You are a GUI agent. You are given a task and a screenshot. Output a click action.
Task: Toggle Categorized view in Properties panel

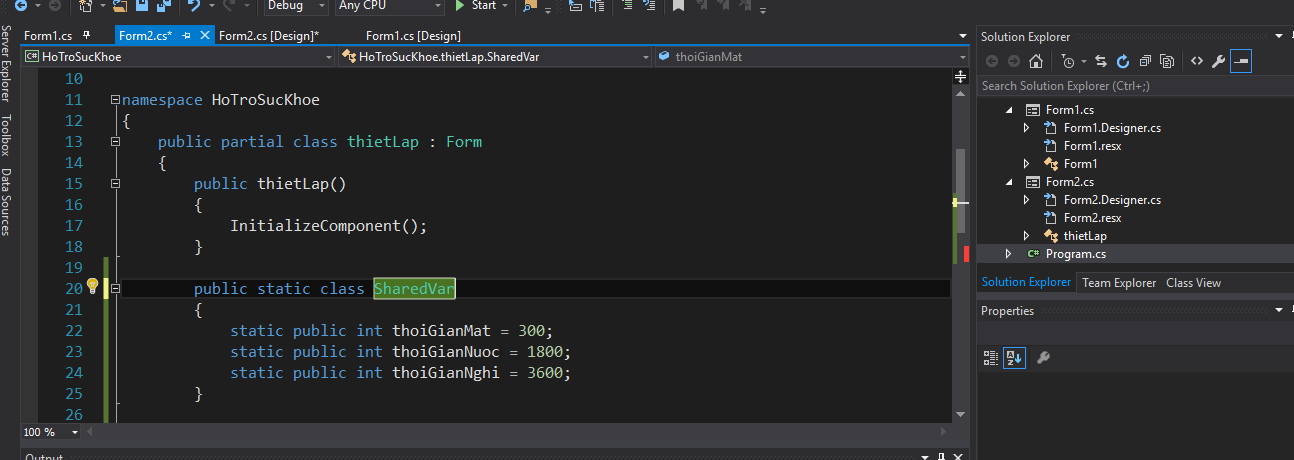point(991,357)
